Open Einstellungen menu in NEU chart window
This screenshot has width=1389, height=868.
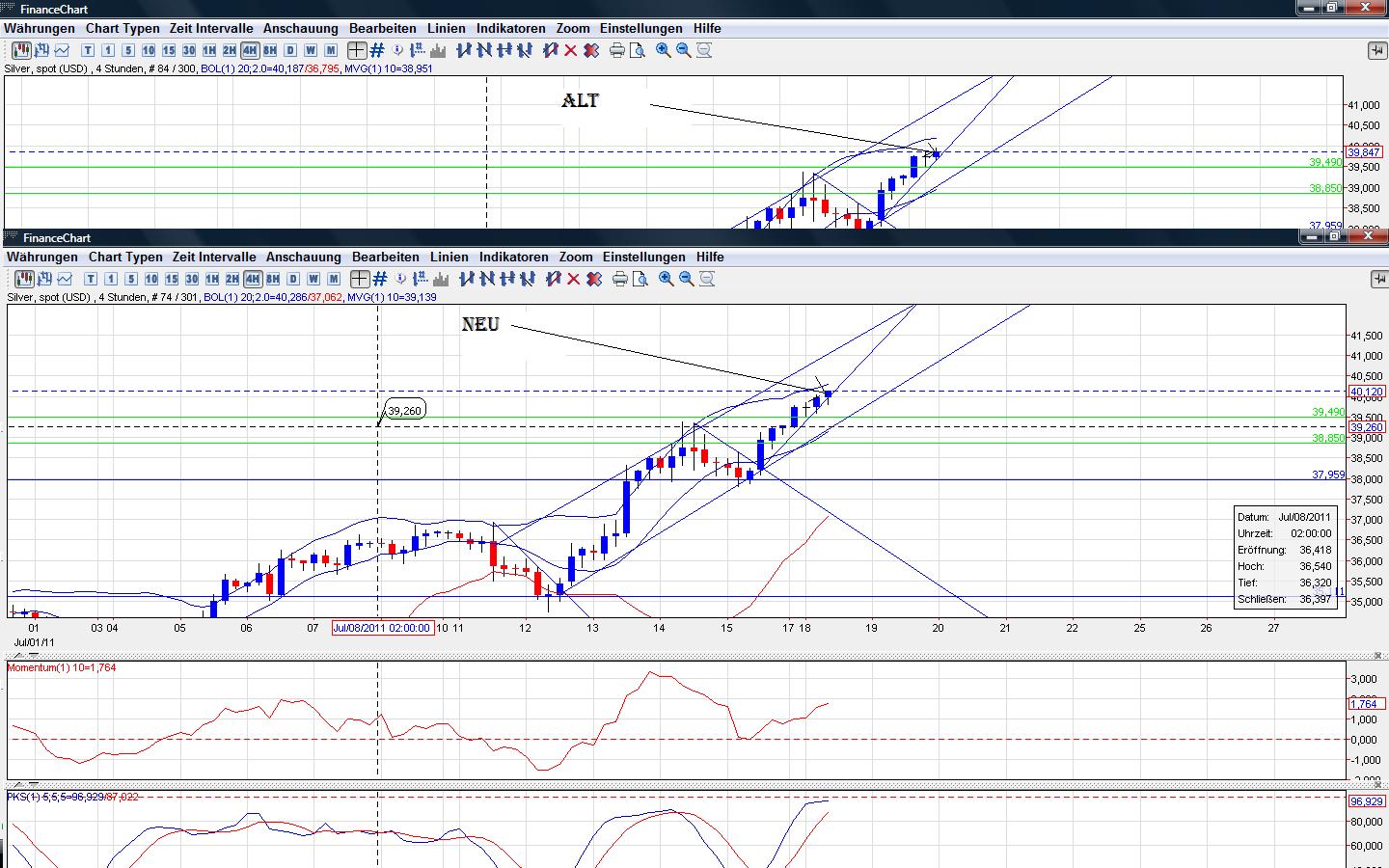pyautogui.click(x=644, y=257)
